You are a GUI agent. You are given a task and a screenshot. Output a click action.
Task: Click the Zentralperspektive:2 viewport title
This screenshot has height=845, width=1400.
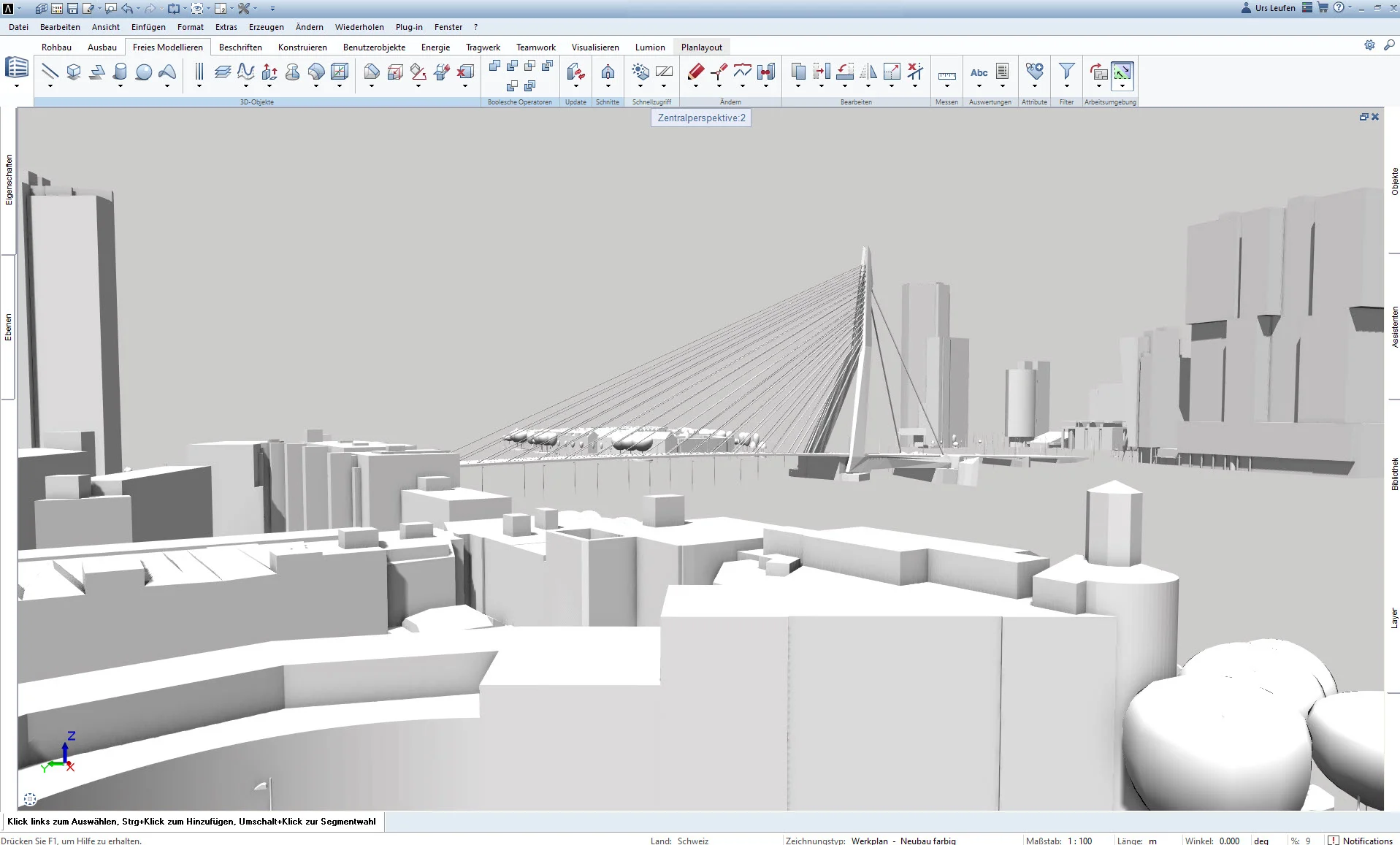click(701, 118)
